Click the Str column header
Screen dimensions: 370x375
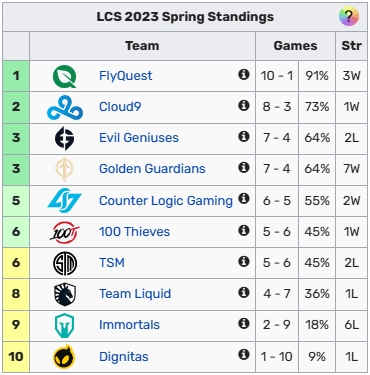[351, 46]
